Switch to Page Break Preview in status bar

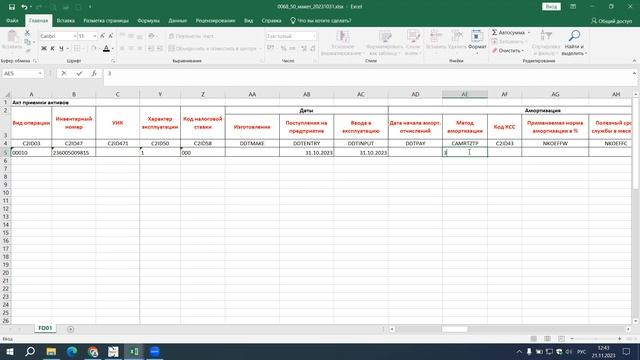tap(561, 339)
